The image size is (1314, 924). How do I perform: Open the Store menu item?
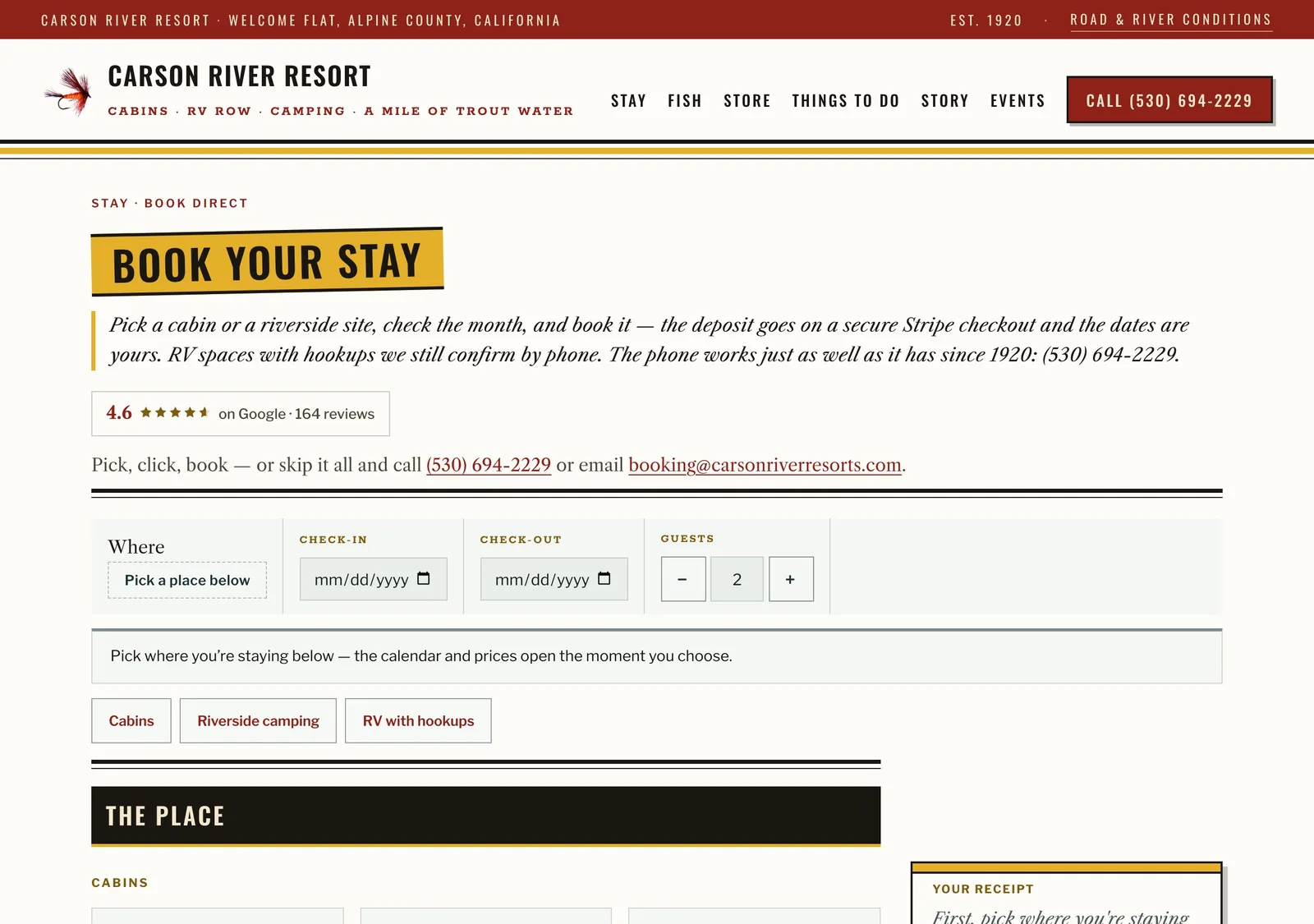tap(747, 100)
